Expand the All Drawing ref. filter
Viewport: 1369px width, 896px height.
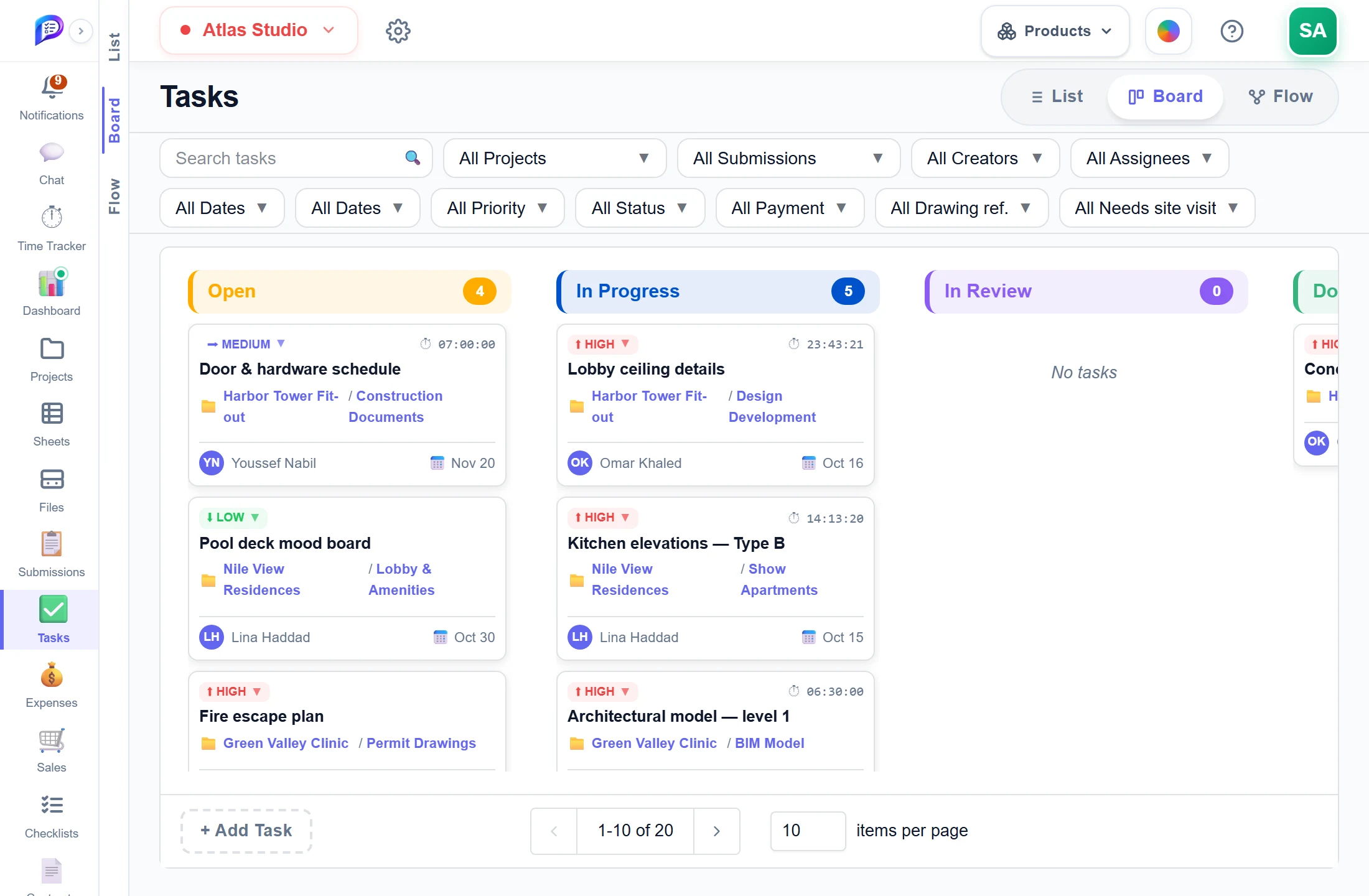coord(961,208)
